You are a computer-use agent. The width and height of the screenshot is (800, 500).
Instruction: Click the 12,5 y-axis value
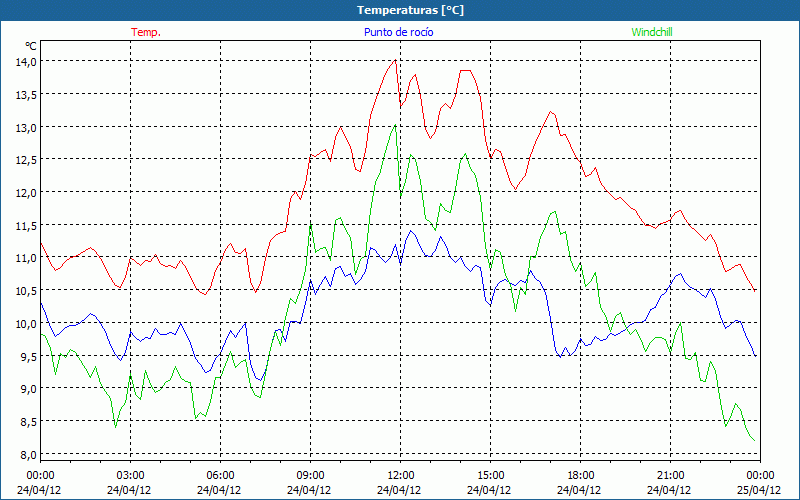click(26, 160)
